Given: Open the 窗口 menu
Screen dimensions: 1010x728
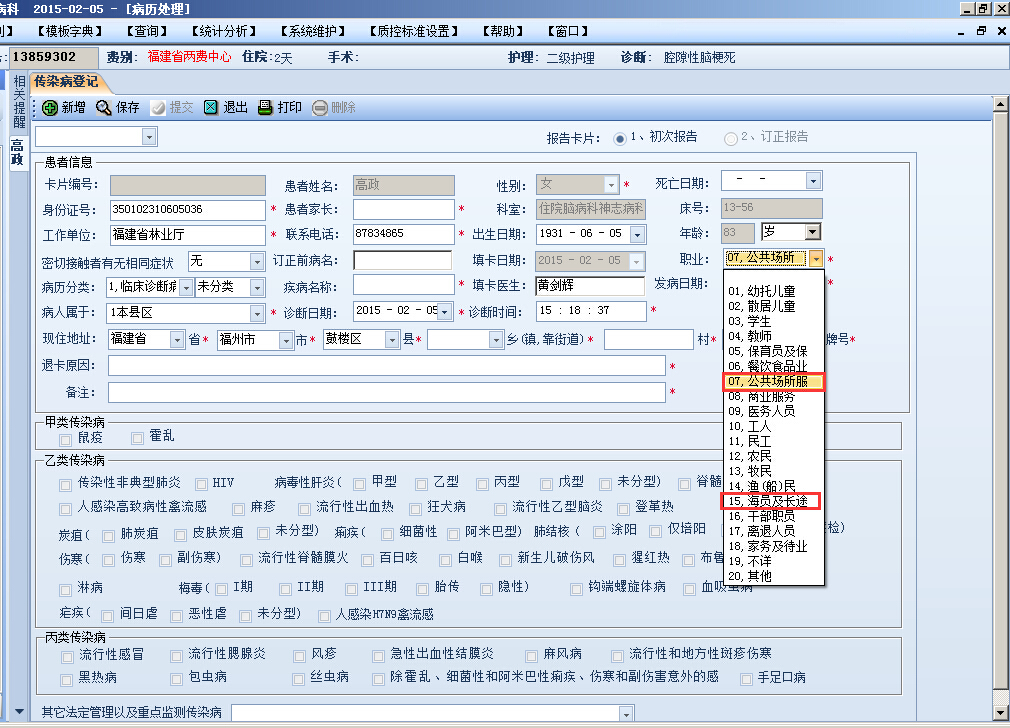Looking at the screenshot, I should point(567,32).
